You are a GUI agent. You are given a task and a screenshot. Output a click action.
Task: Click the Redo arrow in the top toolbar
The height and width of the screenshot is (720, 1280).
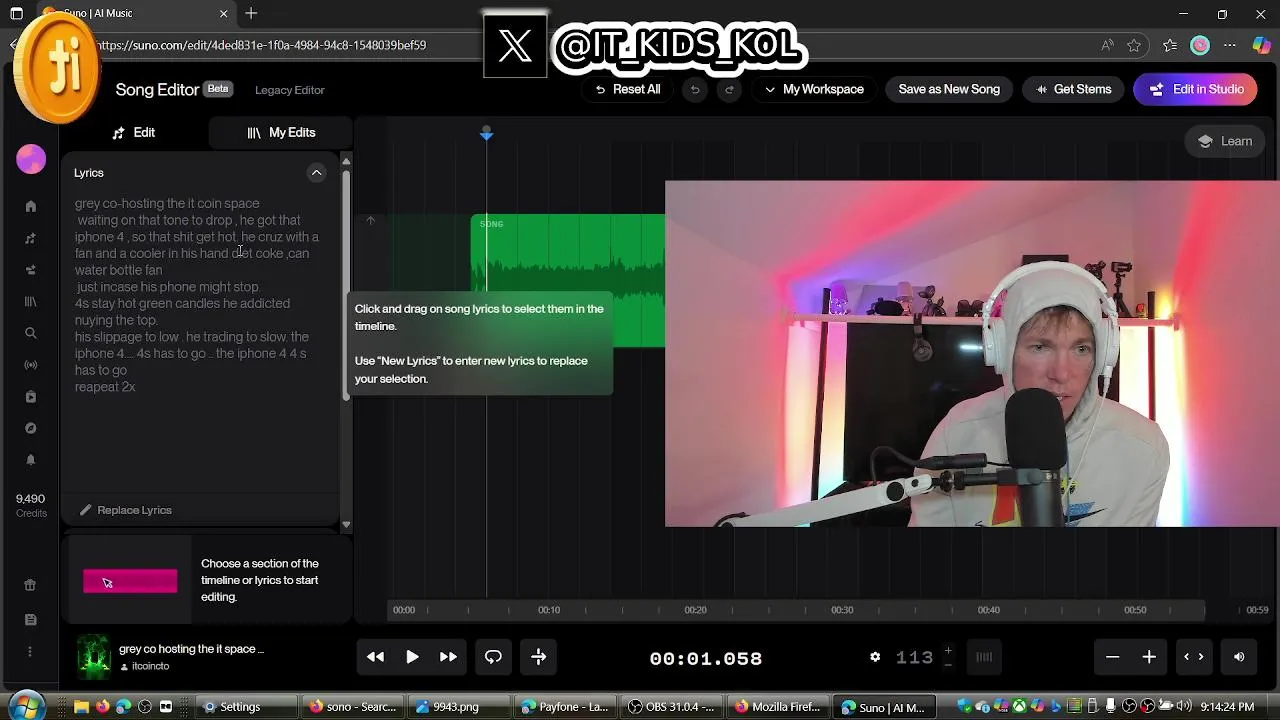pos(729,89)
